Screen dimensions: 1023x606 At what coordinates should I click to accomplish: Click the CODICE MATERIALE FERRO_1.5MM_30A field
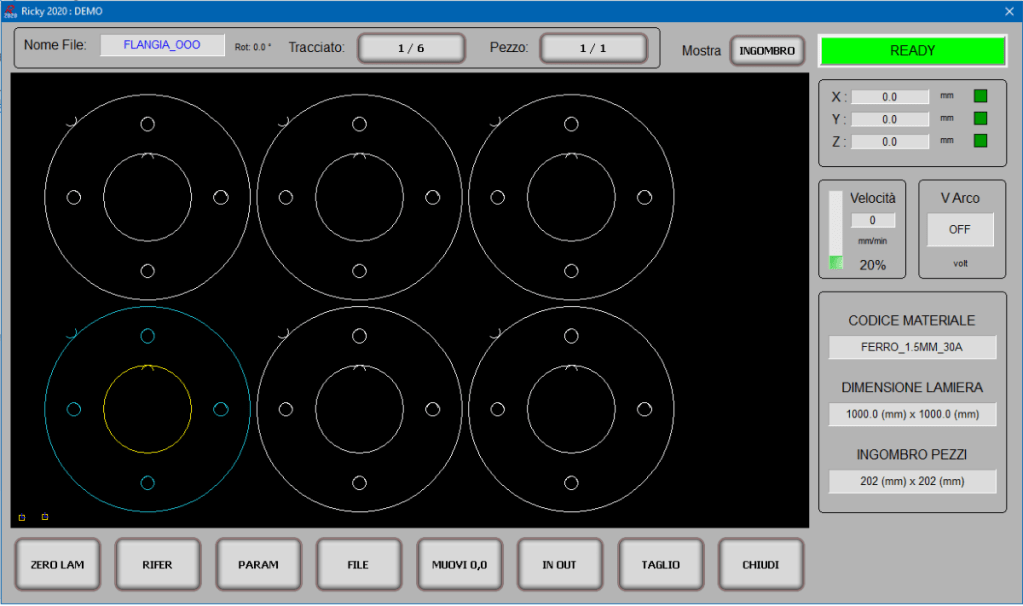pyautogui.click(x=912, y=347)
